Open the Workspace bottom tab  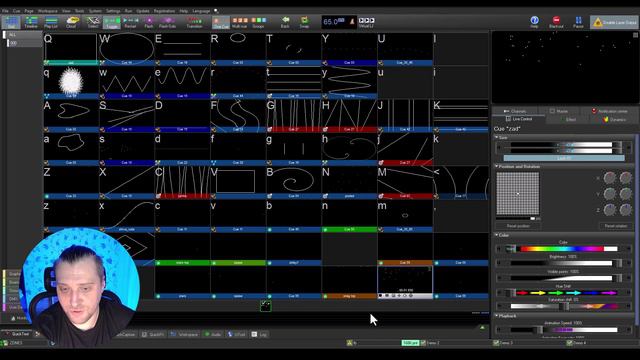[184, 334]
